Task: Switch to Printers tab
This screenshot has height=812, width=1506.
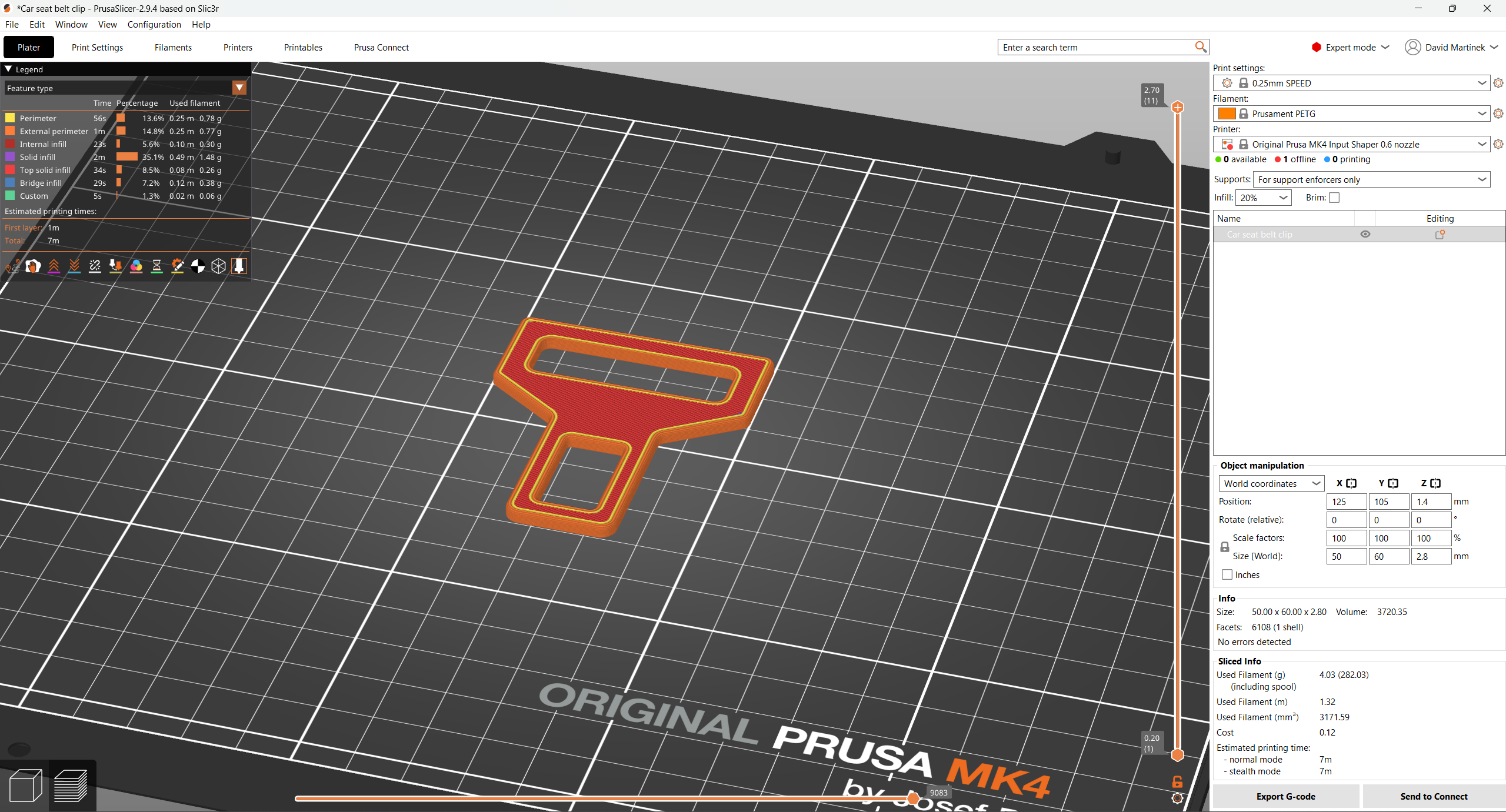Action: pos(238,47)
